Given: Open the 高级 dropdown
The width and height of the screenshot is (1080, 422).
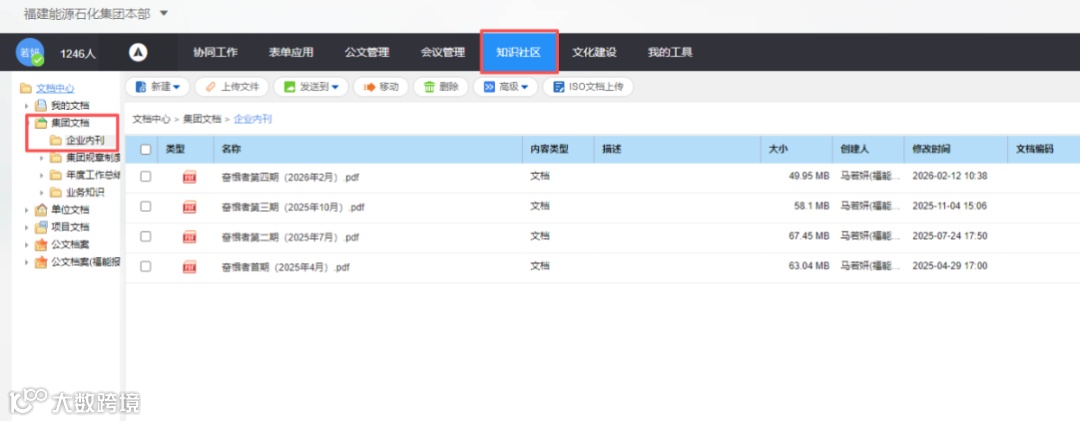Looking at the screenshot, I should coord(505,87).
